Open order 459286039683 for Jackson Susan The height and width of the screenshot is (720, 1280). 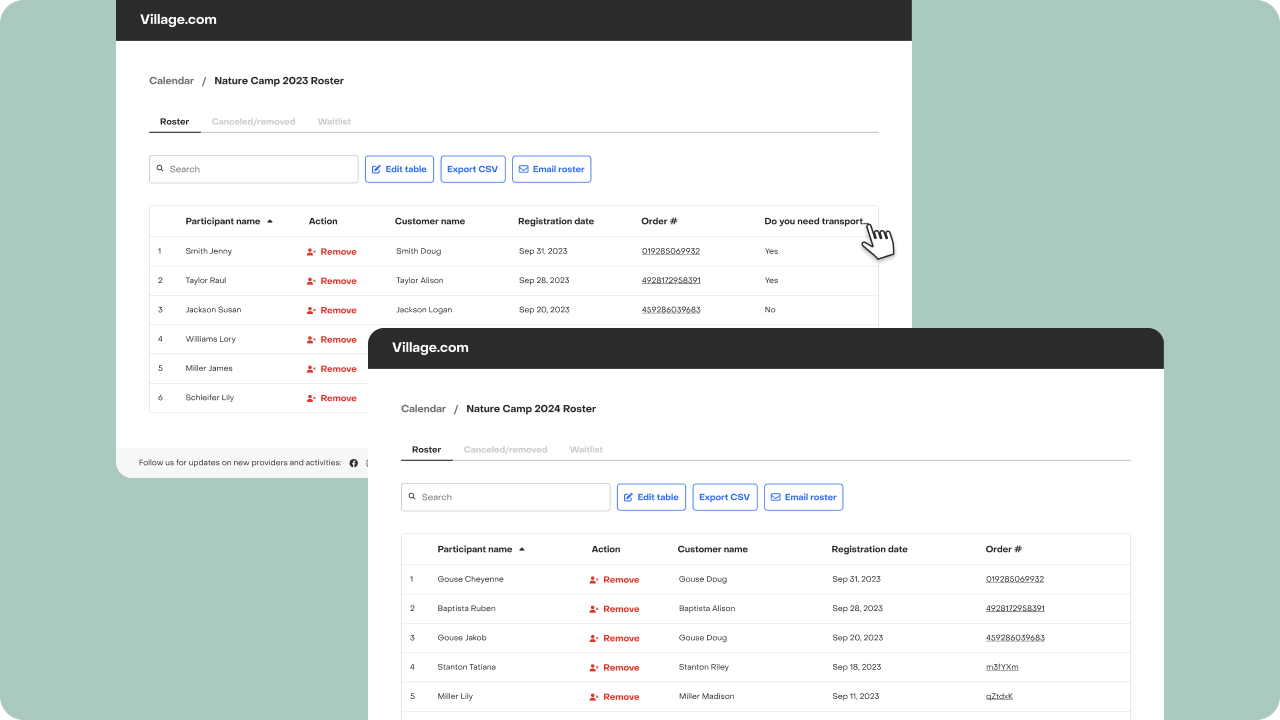pyautogui.click(x=671, y=310)
